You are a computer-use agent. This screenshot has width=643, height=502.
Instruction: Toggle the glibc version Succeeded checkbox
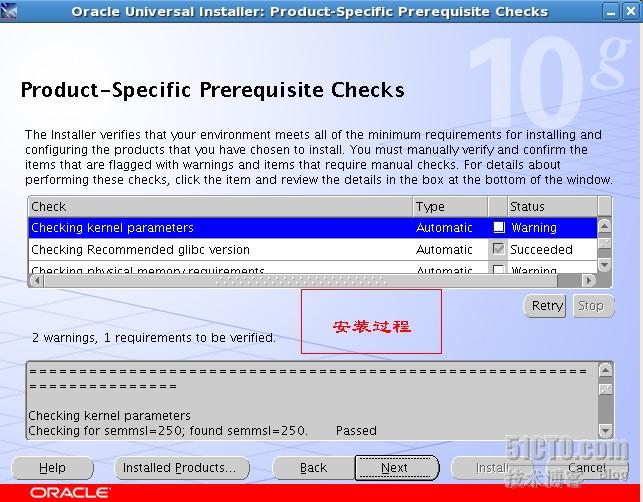coord(498,249)
